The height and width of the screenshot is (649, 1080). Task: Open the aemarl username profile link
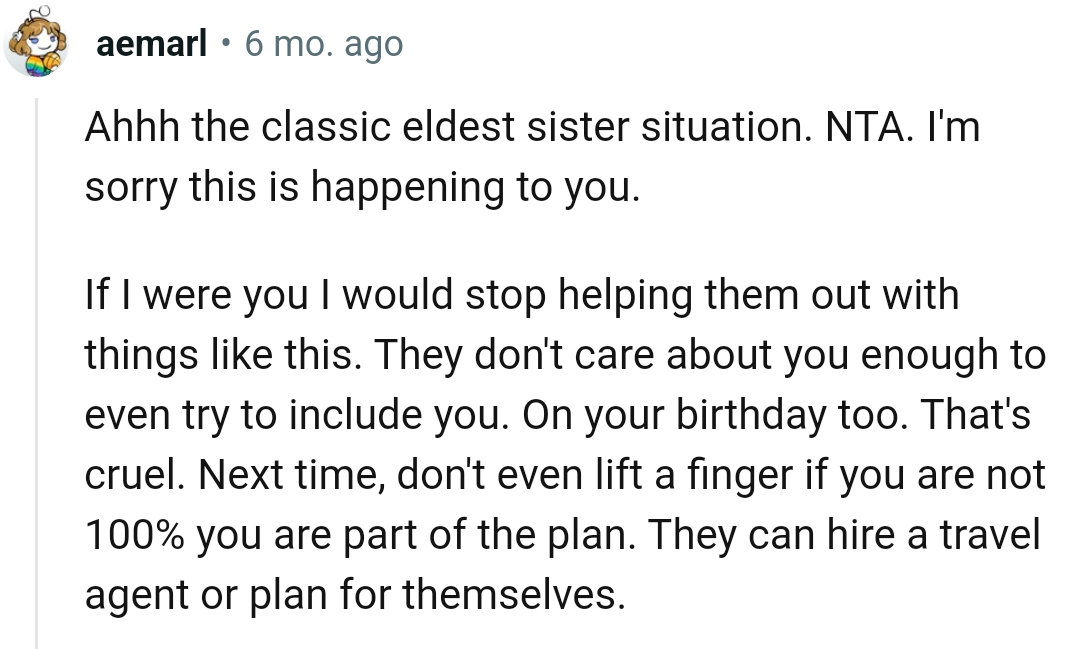tap(152, 45)
